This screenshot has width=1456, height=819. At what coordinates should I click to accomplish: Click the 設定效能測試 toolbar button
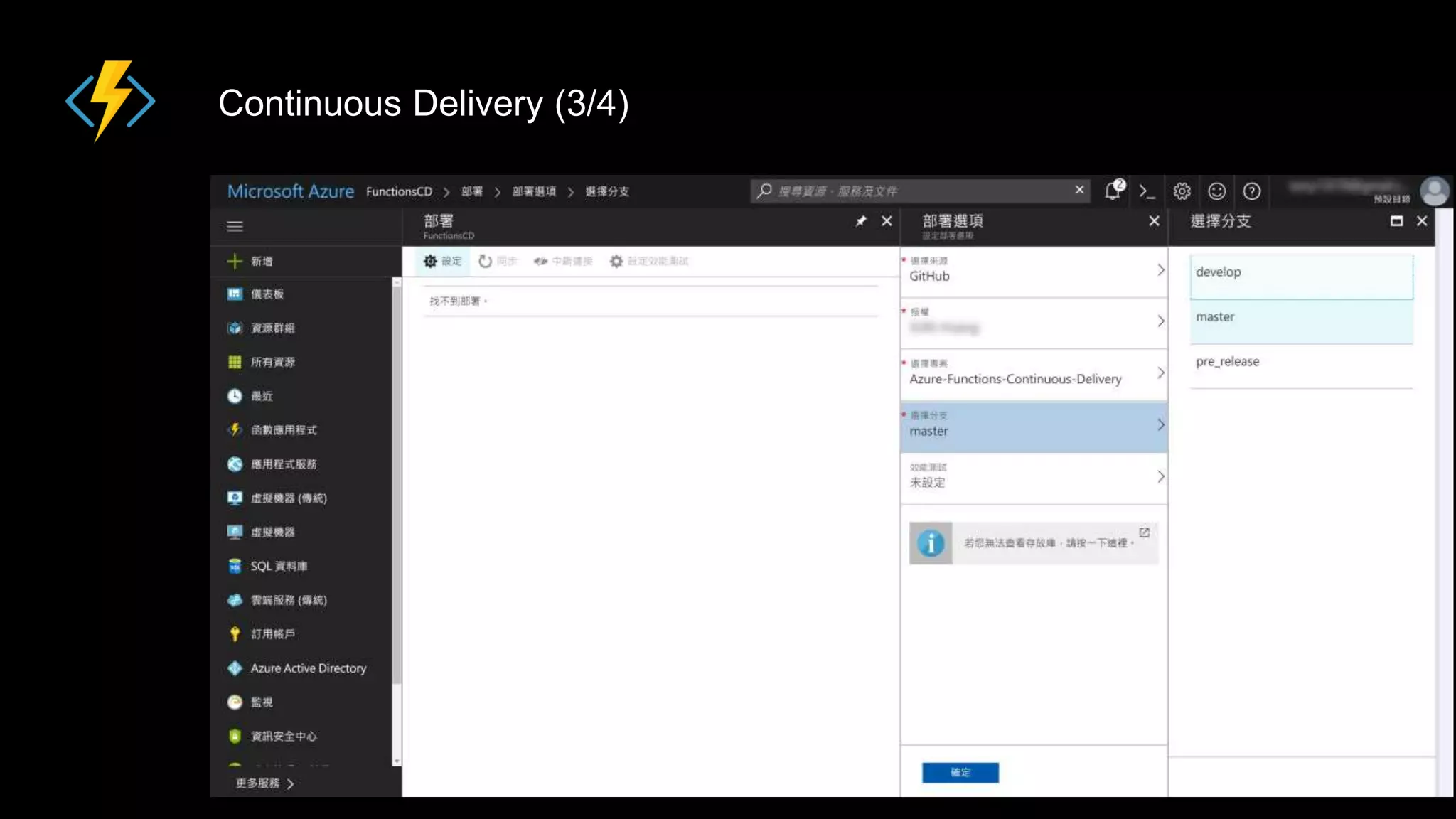click(x=649, y=261)
